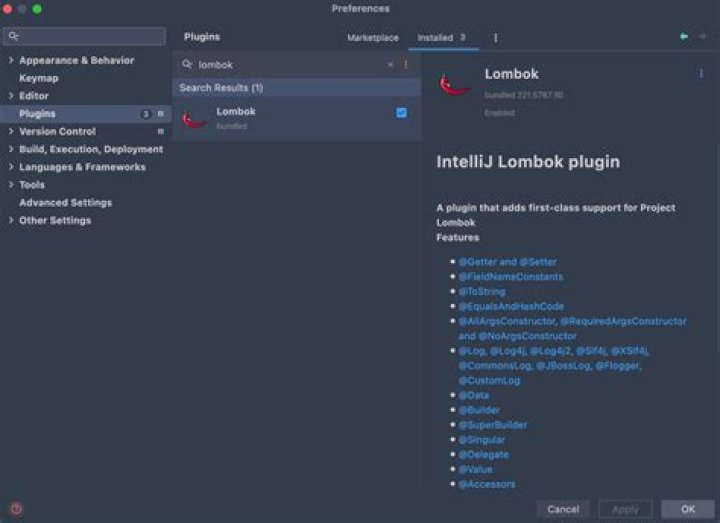Click the OK button
The image size is (720, 523).
(687, 509)
